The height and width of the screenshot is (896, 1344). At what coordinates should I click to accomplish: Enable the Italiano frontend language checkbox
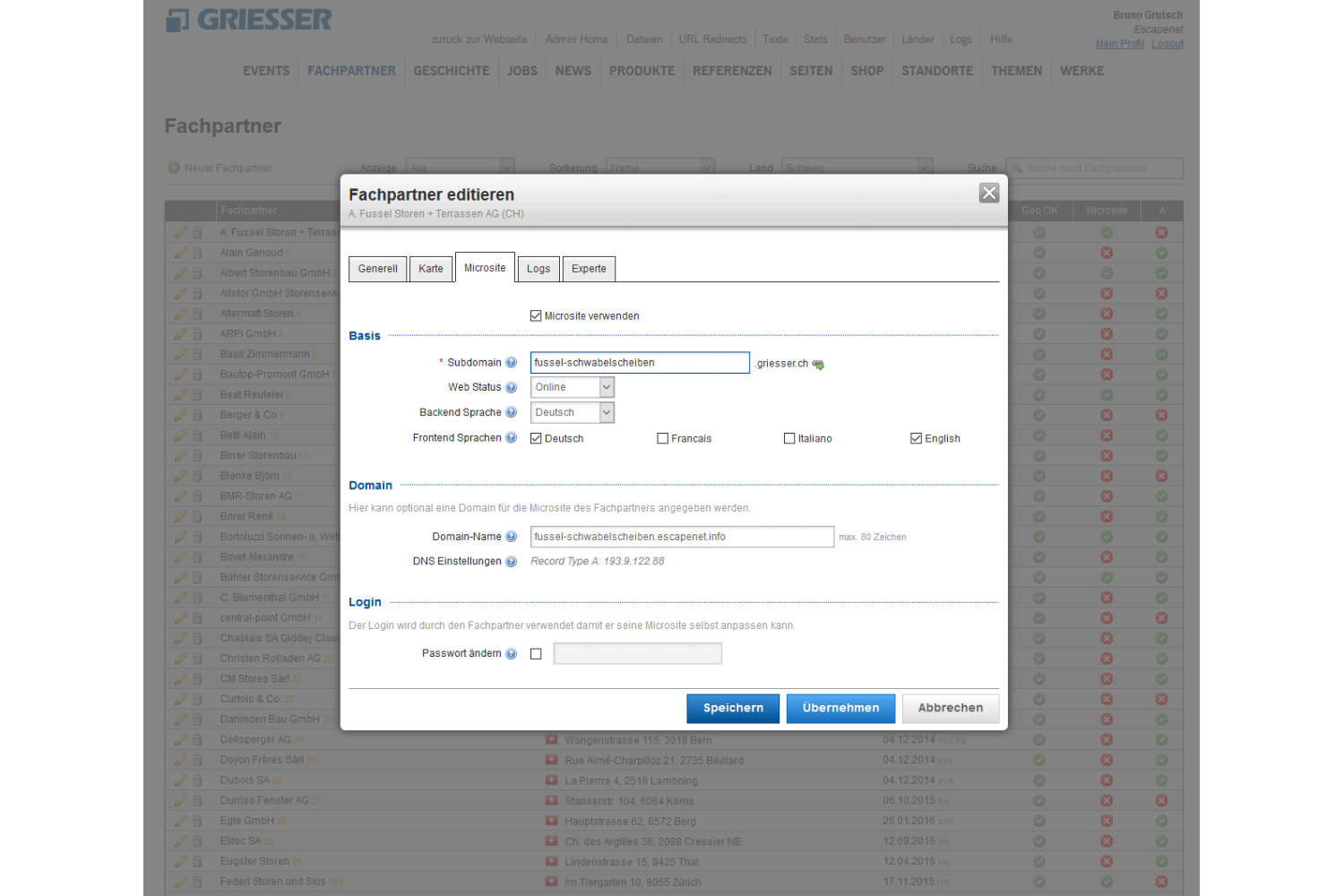pyautogui.click(x=789, y=439)
